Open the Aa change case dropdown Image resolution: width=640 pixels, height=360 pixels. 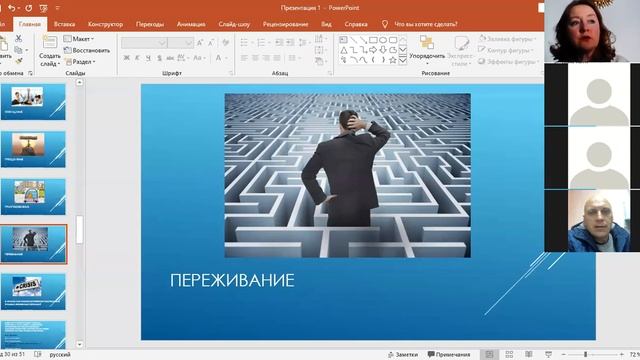coord(199,58)
